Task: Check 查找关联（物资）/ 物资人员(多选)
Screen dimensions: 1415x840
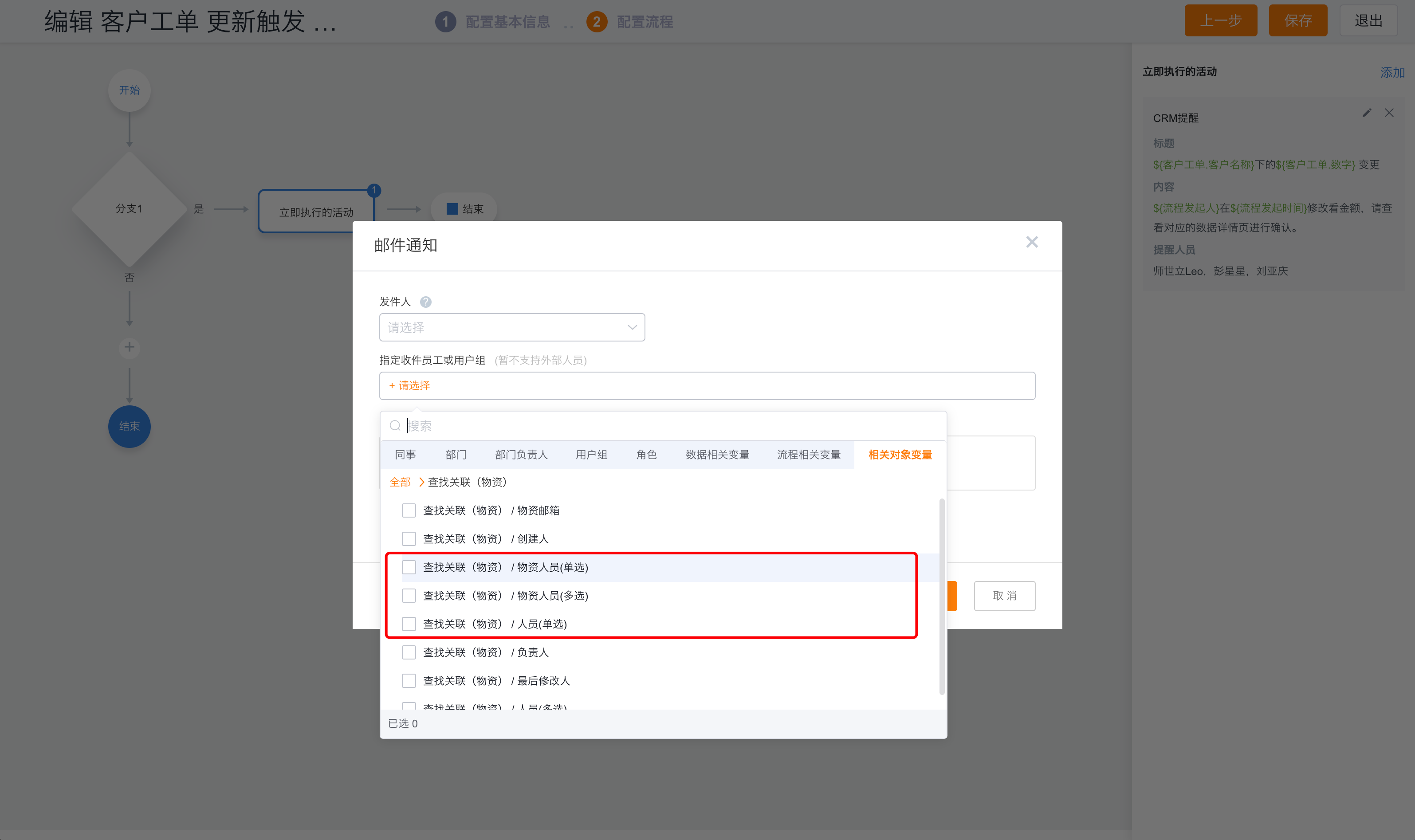Action: [409, 596]
